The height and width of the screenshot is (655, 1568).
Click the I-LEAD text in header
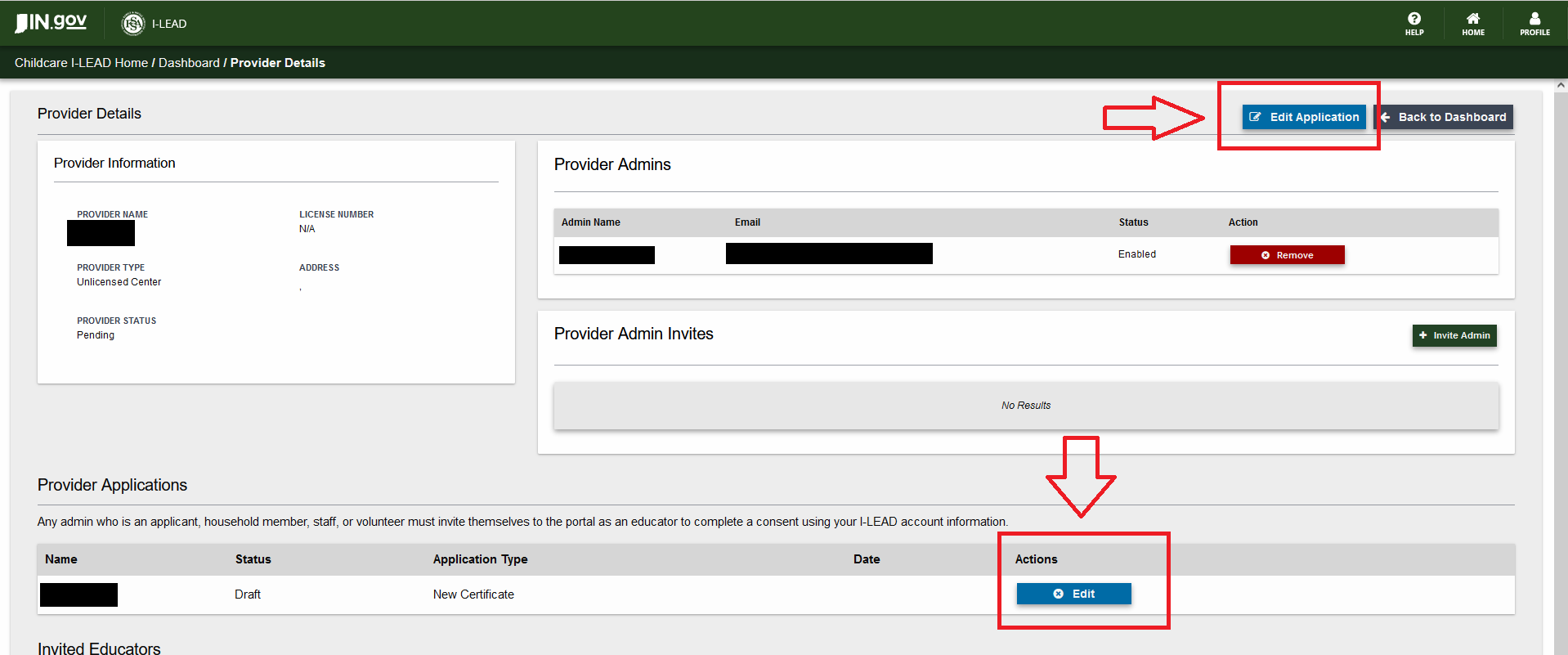coord(169,24)
